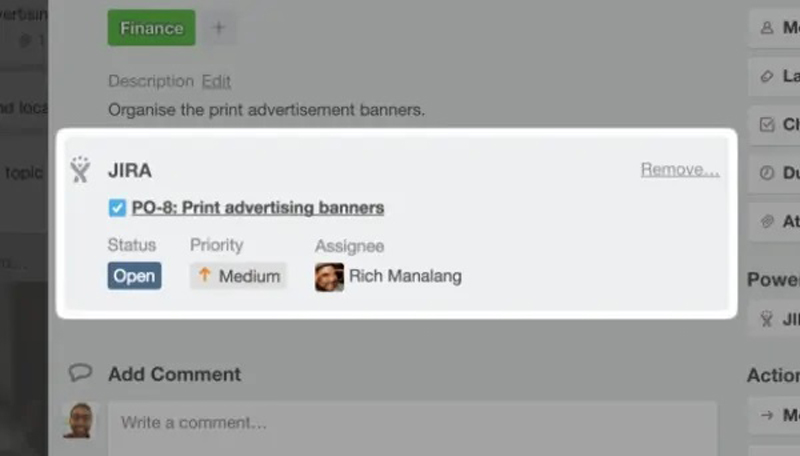Set a due date via the clock icon
The width and height of the screenshot is (800, 456).
tap(767, 173)
